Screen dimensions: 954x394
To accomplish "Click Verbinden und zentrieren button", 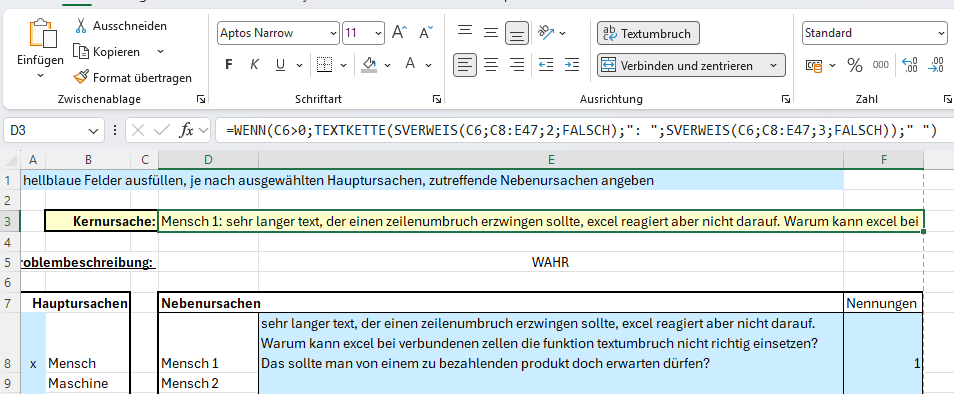I will coord(679,65).
